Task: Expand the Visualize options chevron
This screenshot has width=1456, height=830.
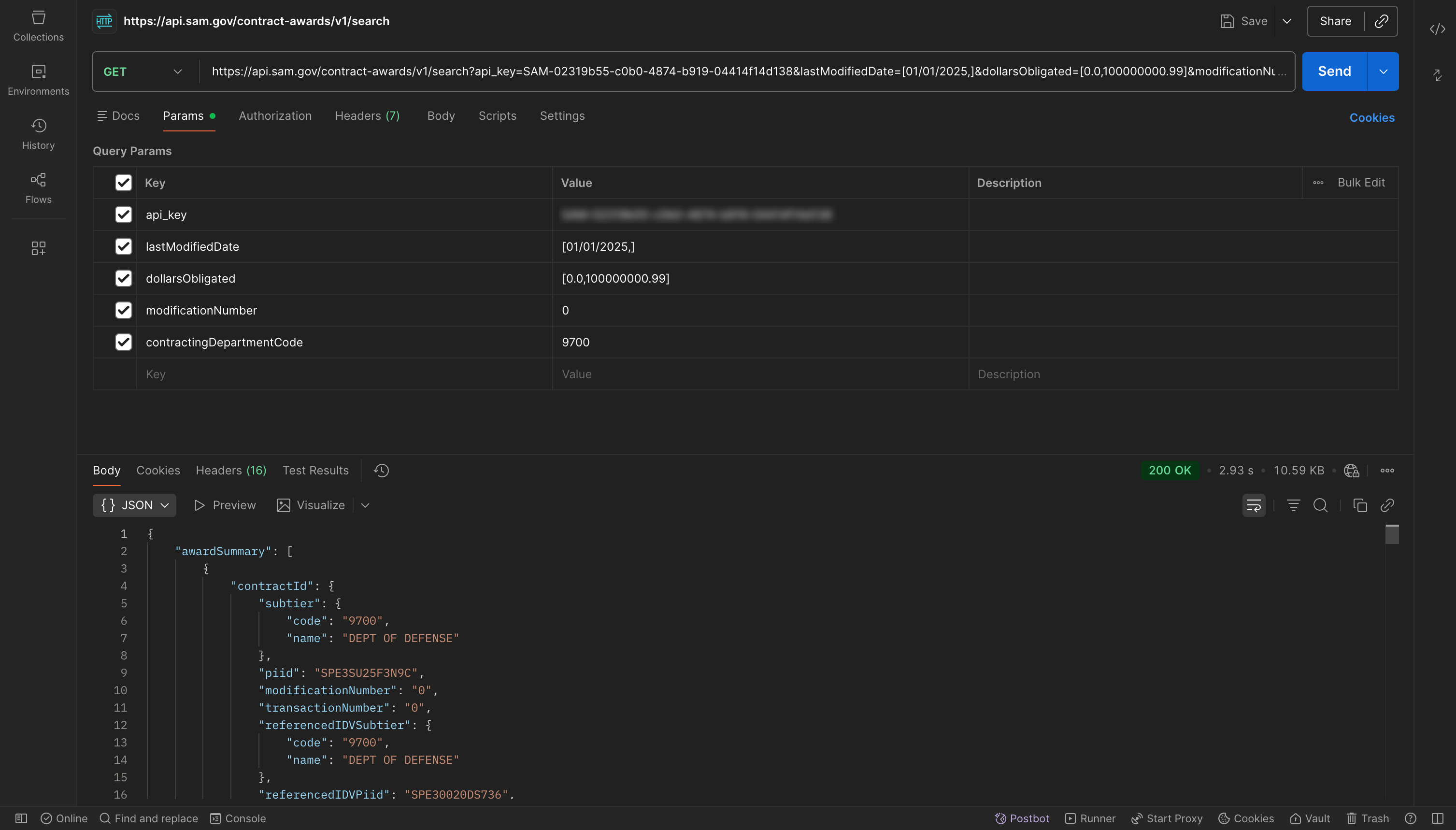Action: pos(365,505)
